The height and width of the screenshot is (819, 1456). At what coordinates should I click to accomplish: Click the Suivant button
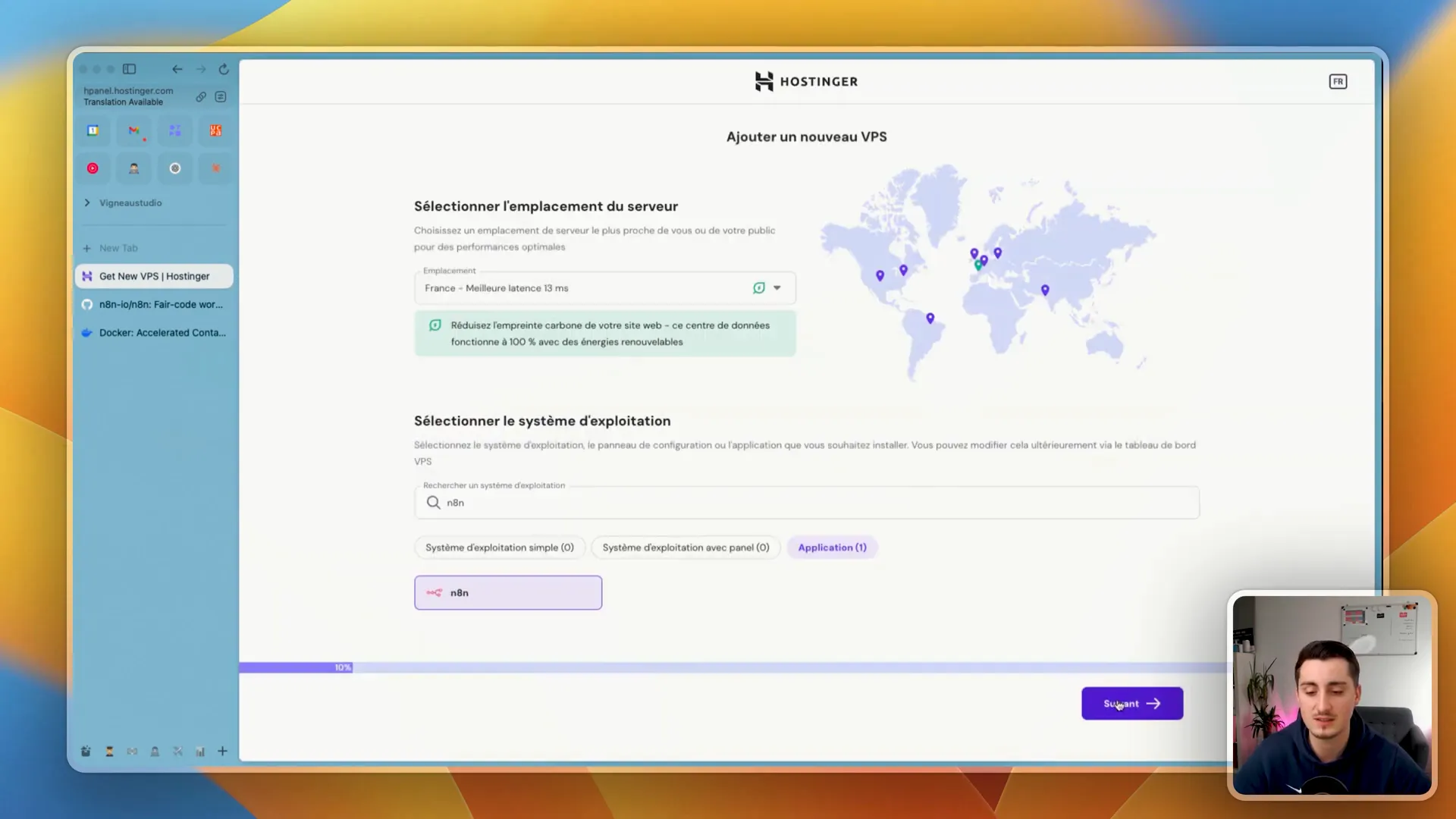[1132, 704]
